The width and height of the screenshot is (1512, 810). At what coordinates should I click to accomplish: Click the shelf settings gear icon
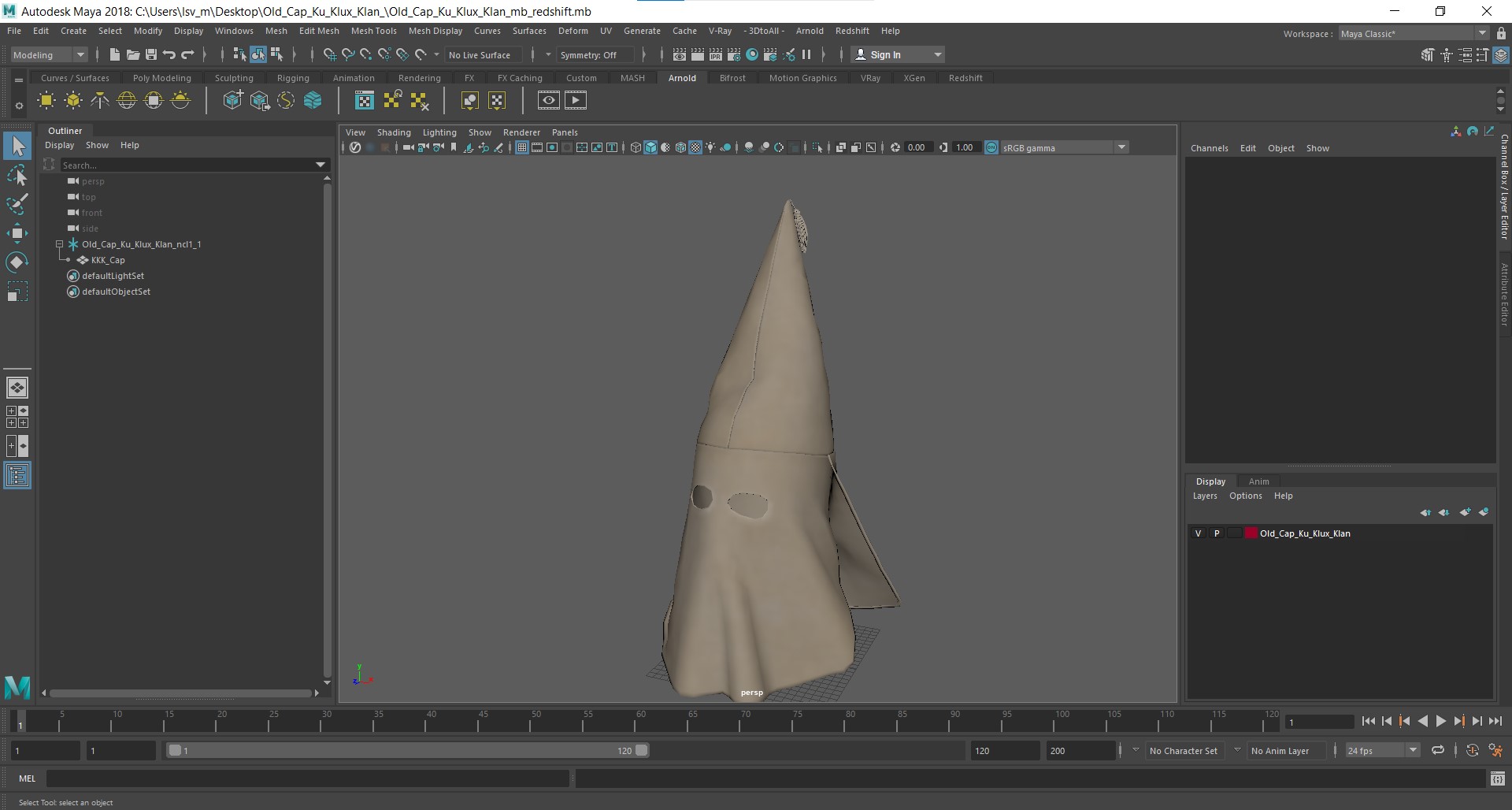(x=19, y=105)
